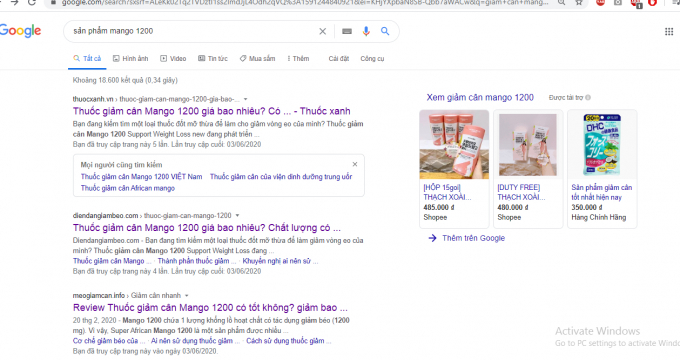Open the on-screen keyboard icon in search bar

tap(347, 31)
